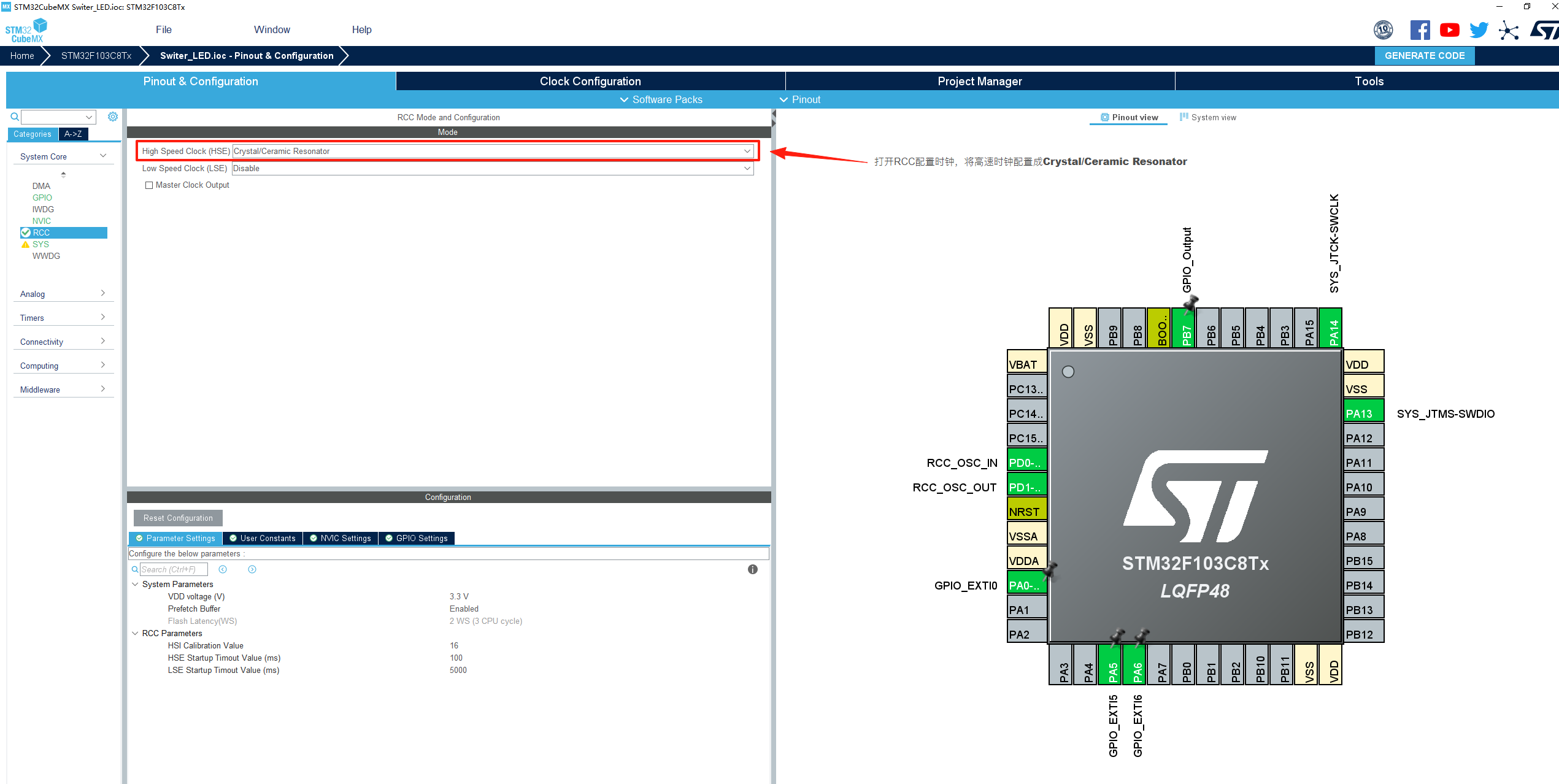Click next search result arrow icon
The height and width of the screenshot is (784, 1559).
coord(252,569)
